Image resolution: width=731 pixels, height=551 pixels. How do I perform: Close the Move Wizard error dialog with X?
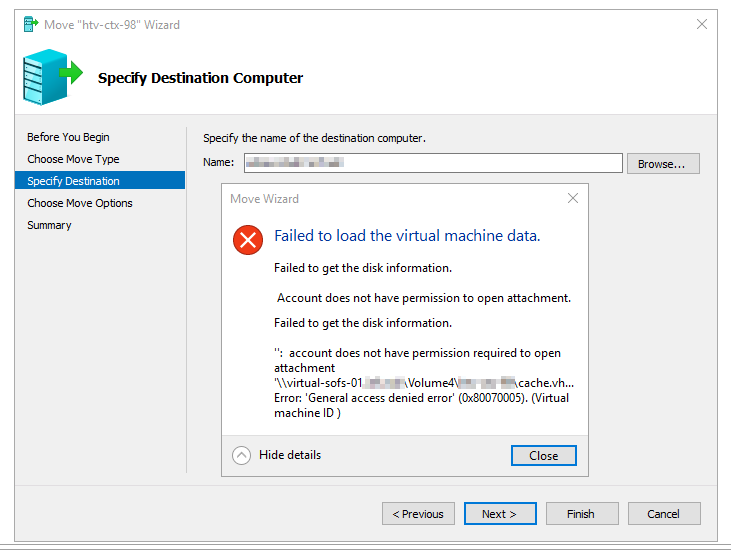[x=573, y=199]
